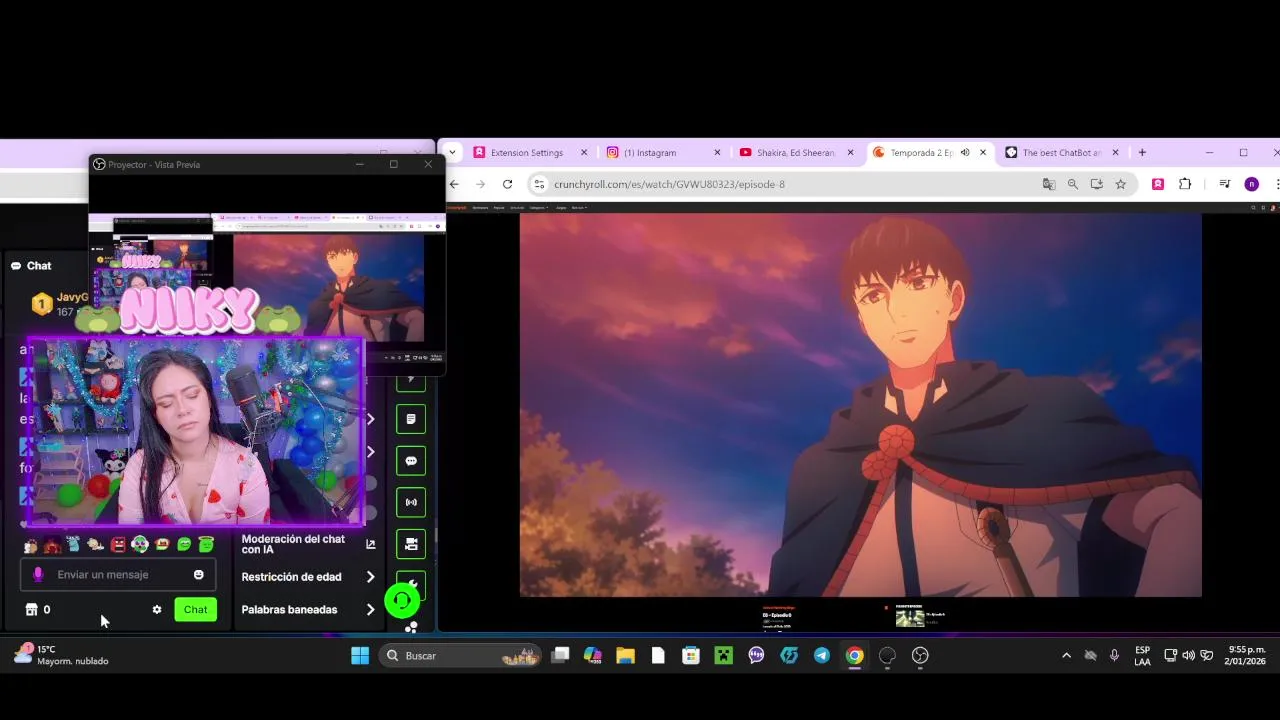
Task: Select the campfire emote
Action: coord(52,545)
